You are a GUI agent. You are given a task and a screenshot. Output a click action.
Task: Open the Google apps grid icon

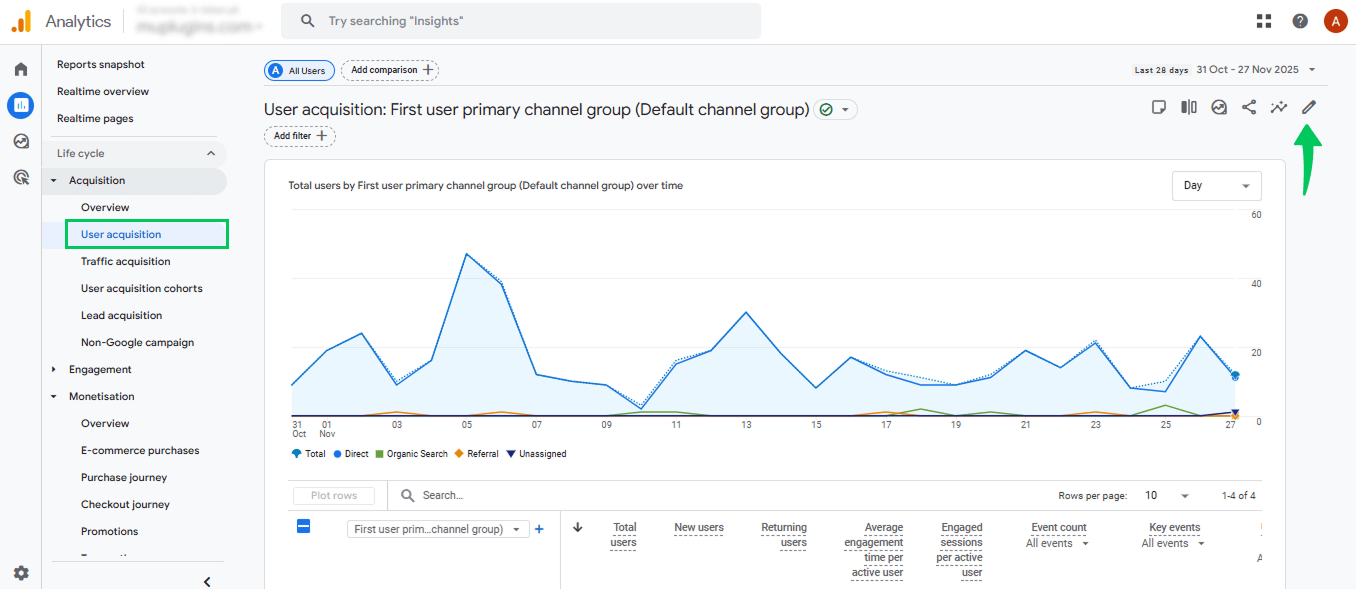[1264, 21]
